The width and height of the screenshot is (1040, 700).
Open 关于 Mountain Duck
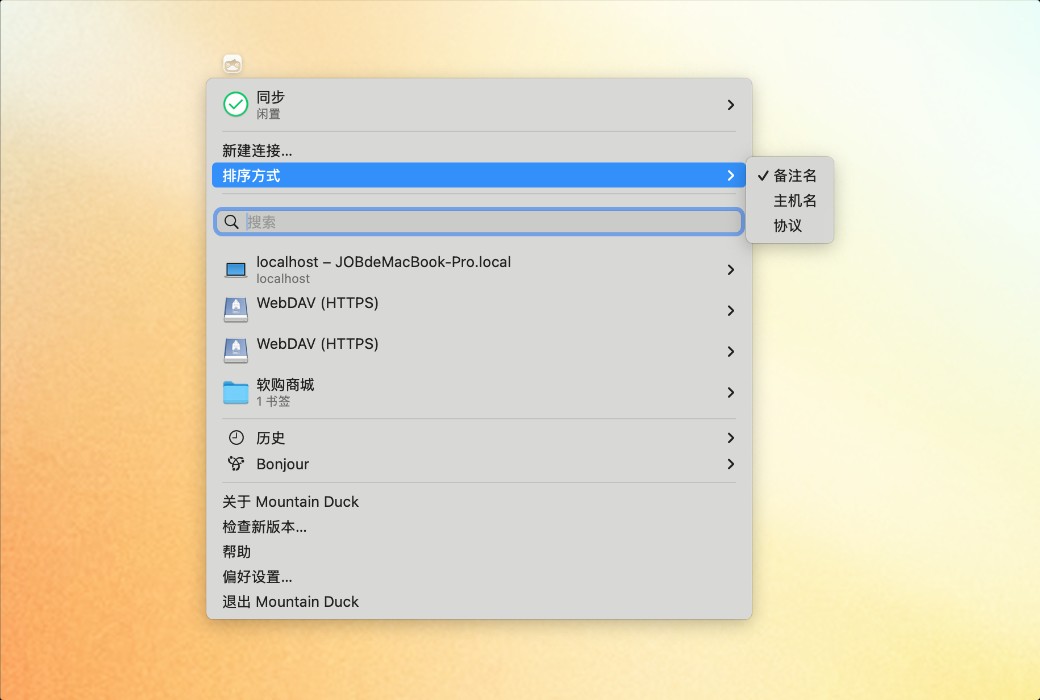479,502
